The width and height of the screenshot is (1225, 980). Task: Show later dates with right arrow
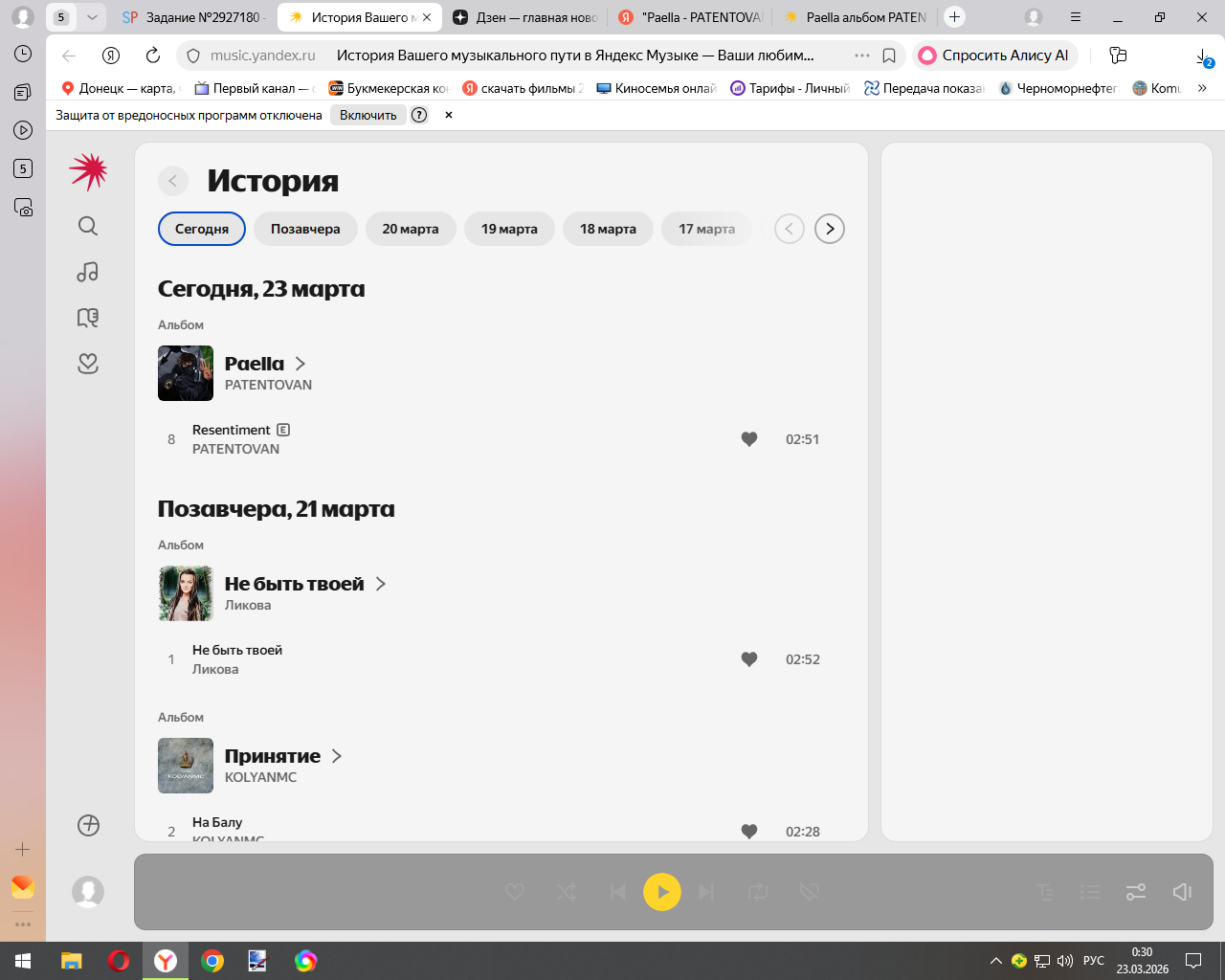coord(830,229)
